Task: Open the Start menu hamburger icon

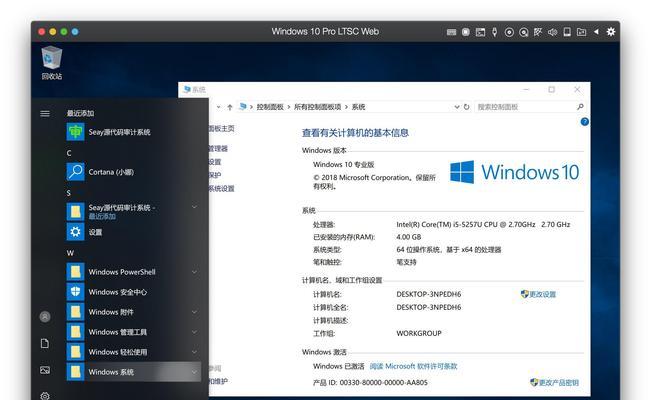Action: [x=45, y=113]
